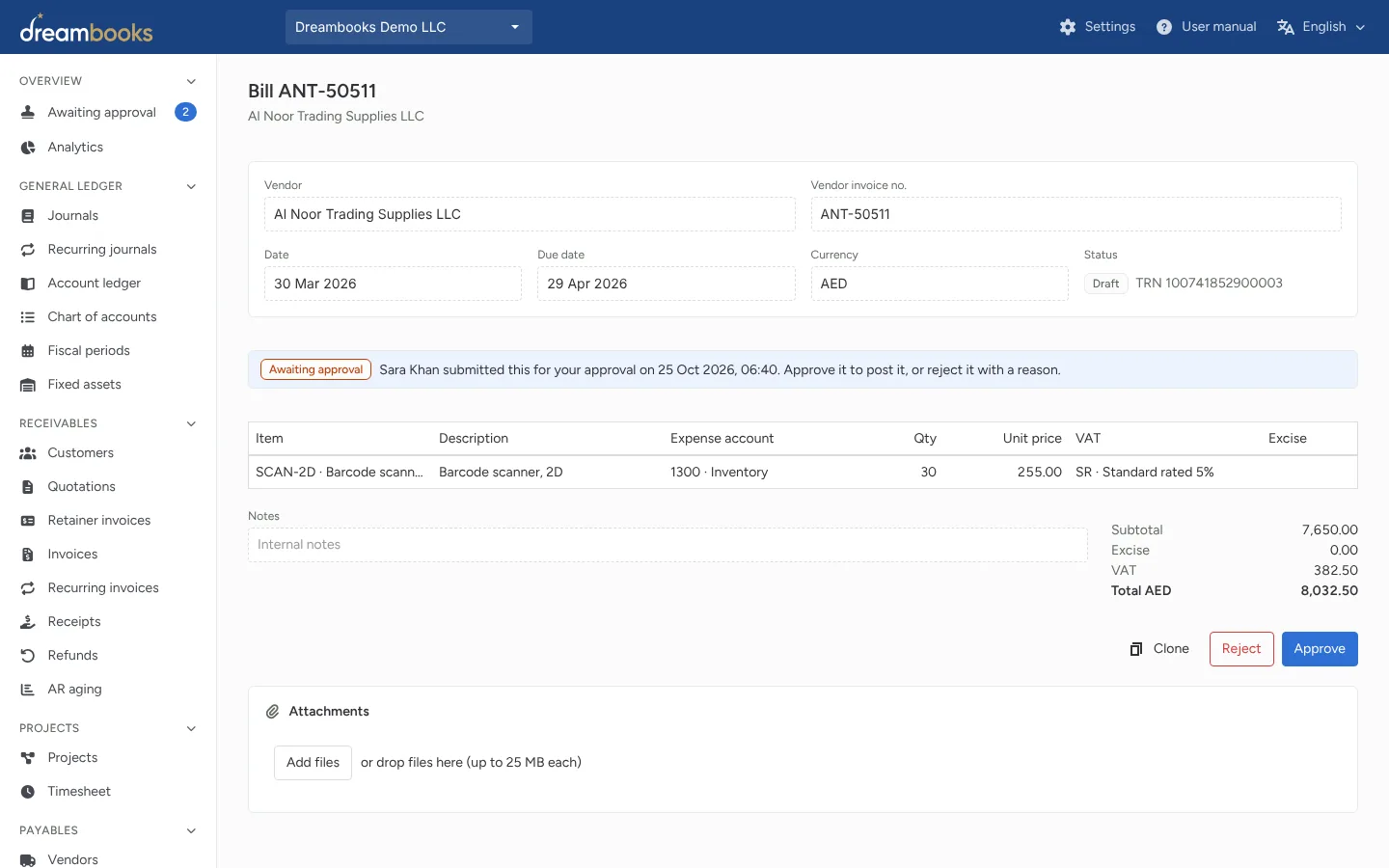Click the Quotations document icon

(28, 487)
